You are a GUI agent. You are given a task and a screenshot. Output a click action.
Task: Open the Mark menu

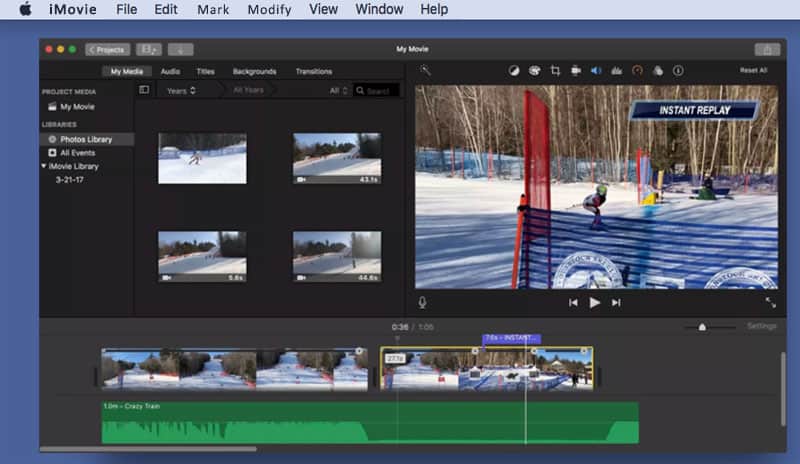pos(213,9)
